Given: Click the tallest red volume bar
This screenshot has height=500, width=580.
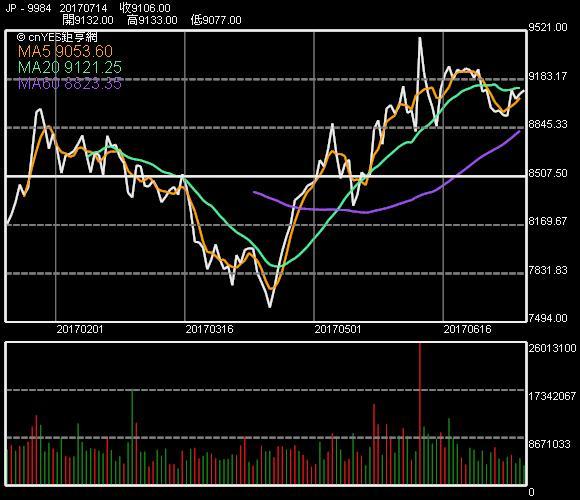Looking at the screenshot, I should [x=420, y=414].
